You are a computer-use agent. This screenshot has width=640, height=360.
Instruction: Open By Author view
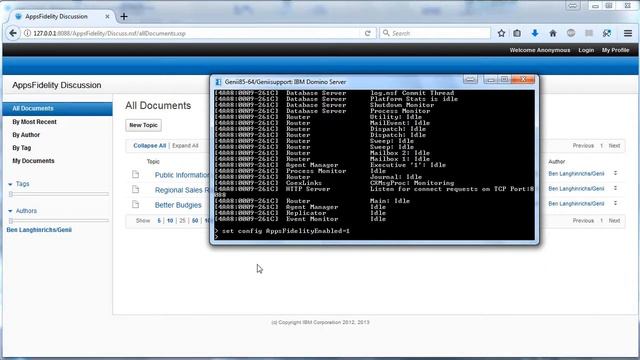[26, 135]
